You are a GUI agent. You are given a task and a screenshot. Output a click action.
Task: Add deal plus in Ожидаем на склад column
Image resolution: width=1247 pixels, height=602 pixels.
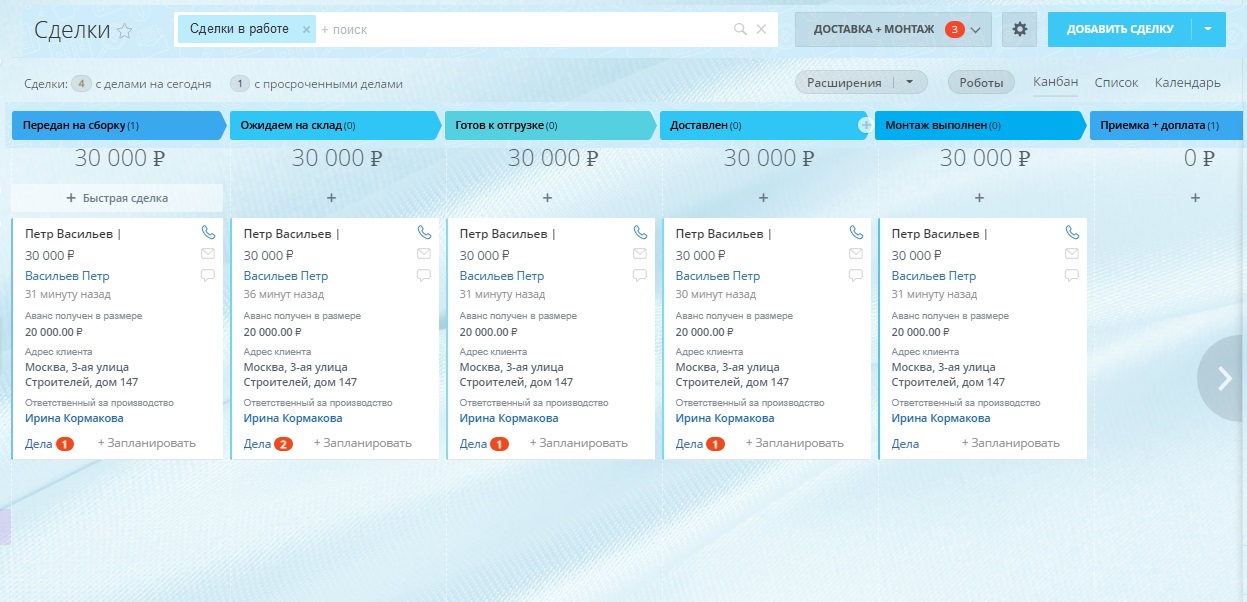click(x=331, y=198)
